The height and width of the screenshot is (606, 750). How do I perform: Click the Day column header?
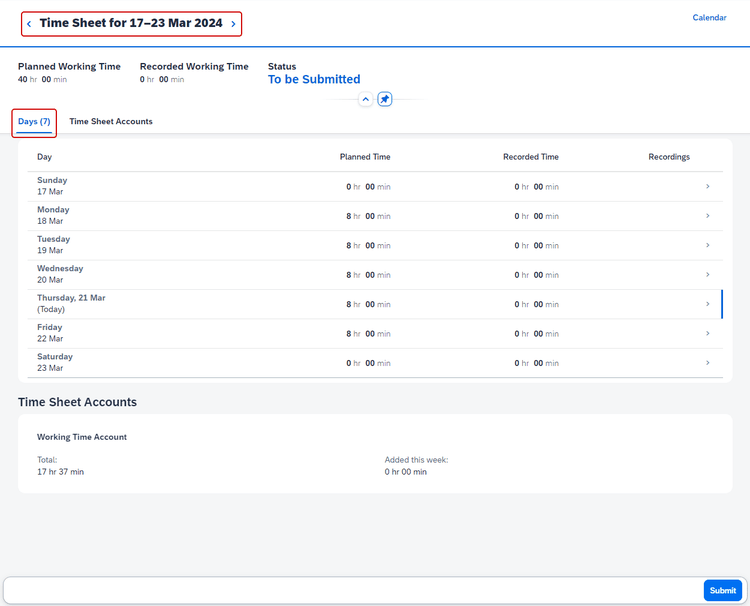pyautogui.click(x=44, y=157)
